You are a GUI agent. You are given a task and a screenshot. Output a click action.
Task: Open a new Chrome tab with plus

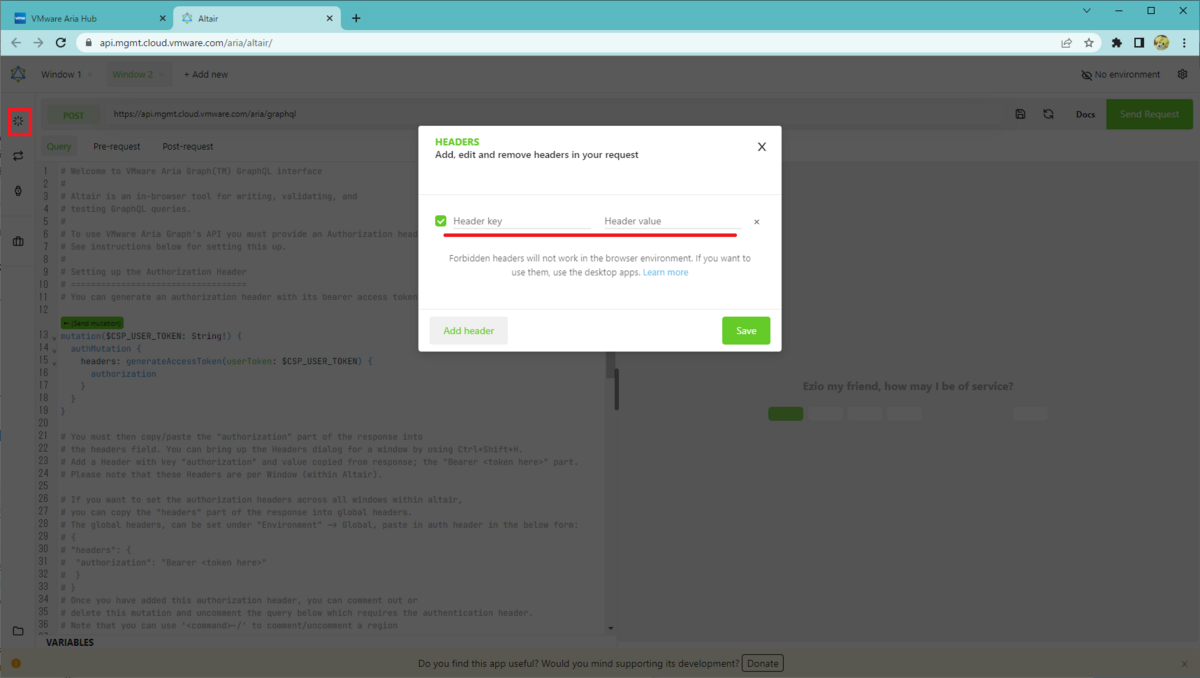click(356, 18)
